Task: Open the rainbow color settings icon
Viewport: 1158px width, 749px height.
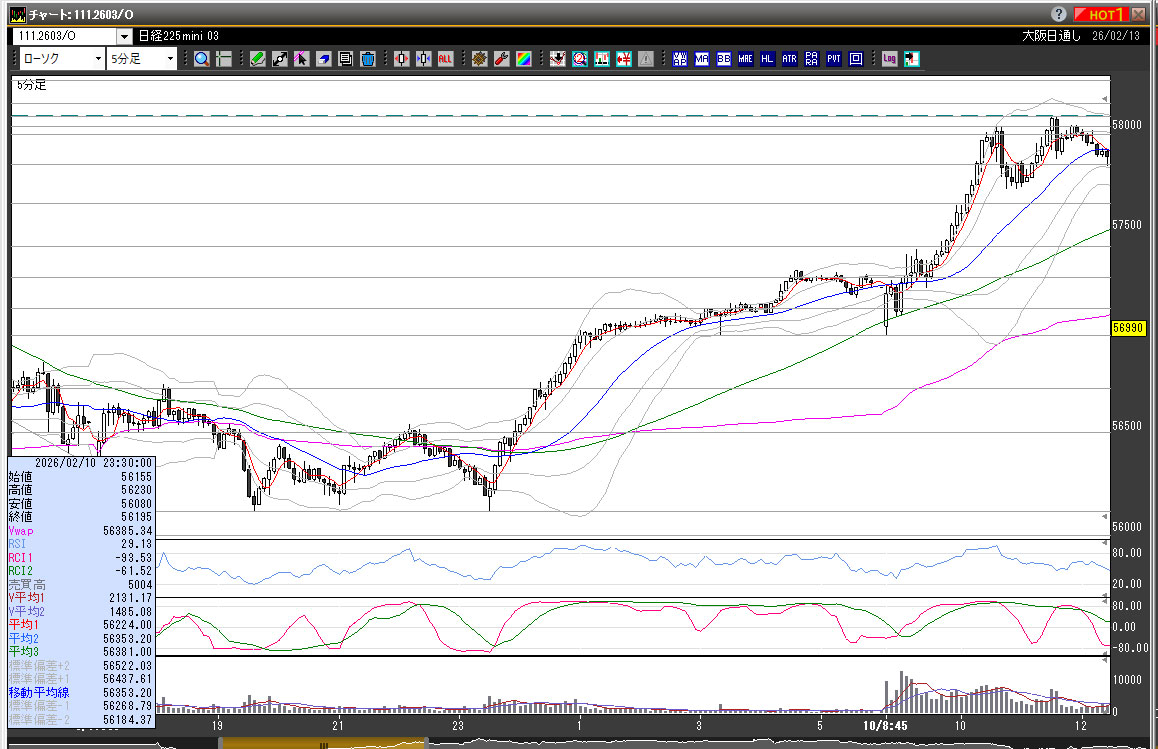Action: point(524,59)
